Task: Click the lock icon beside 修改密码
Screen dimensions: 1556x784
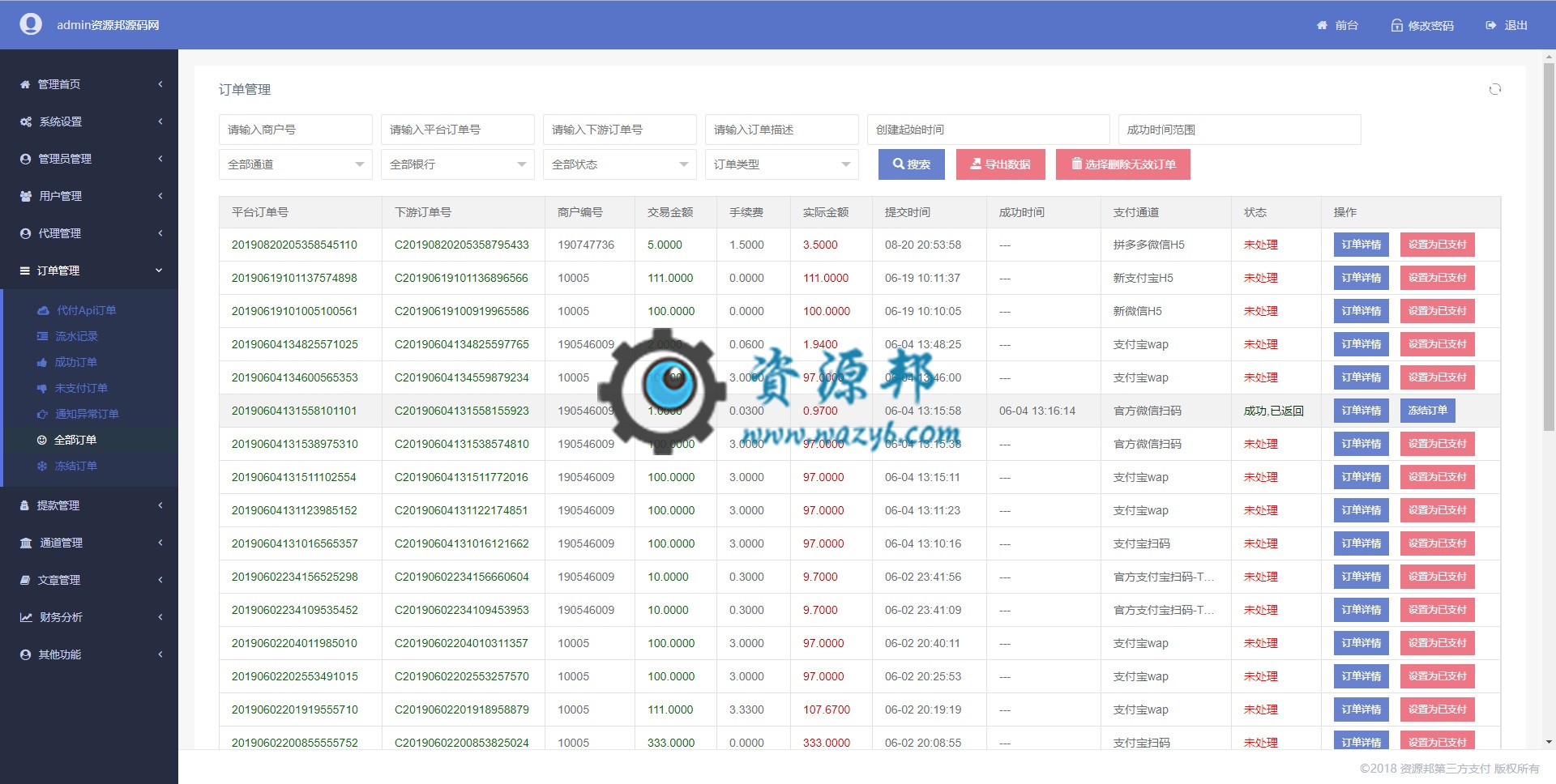Action: (1396, 25)
